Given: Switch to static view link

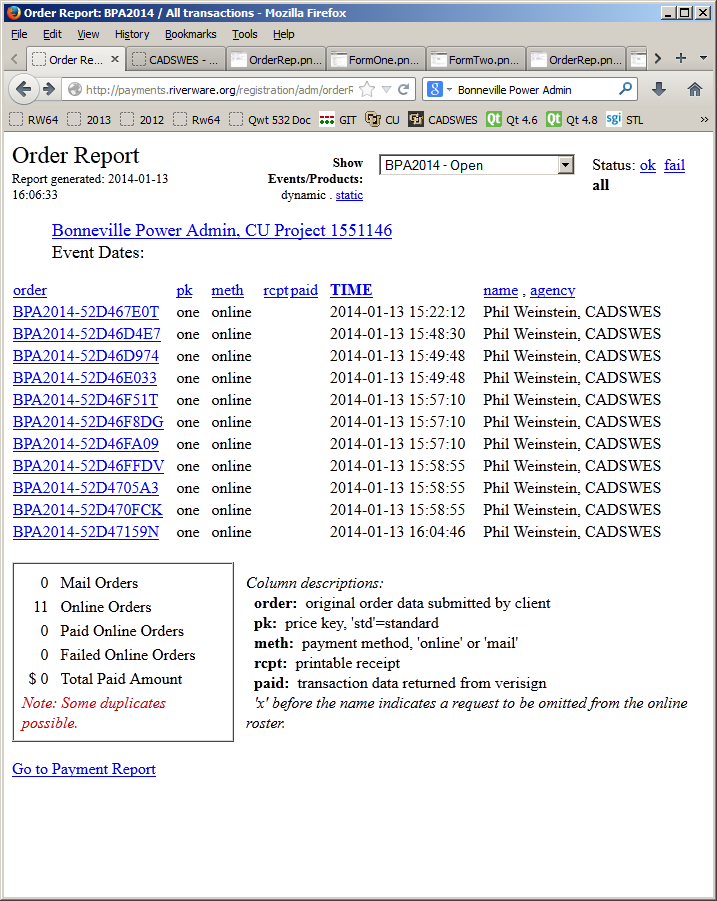Looking at the screenshot, I should coord(349,195).
